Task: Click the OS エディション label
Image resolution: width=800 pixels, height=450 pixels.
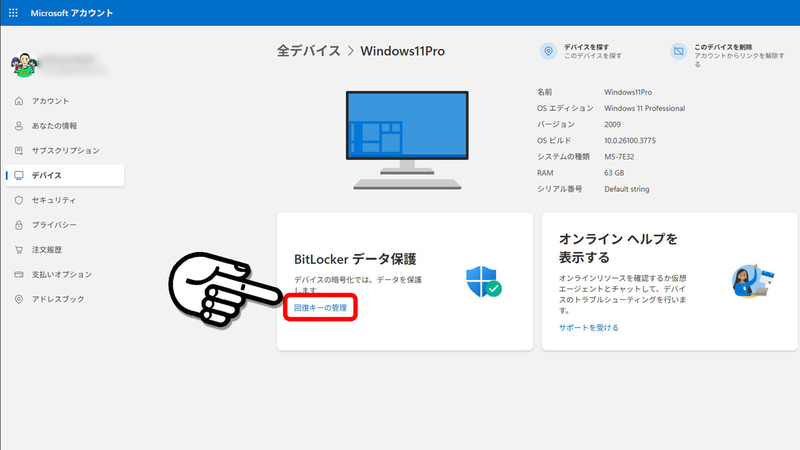Action: [565, 108]
